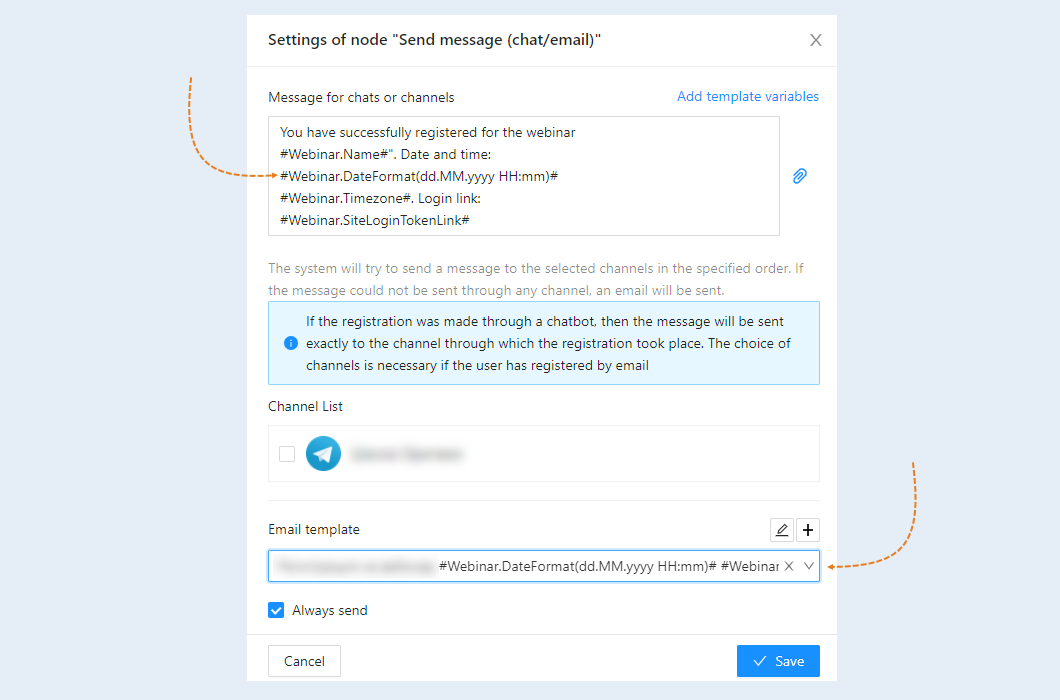The image size is (1060, 700).
Task: Select the blurred Telegram channel name
Action: 406,454
